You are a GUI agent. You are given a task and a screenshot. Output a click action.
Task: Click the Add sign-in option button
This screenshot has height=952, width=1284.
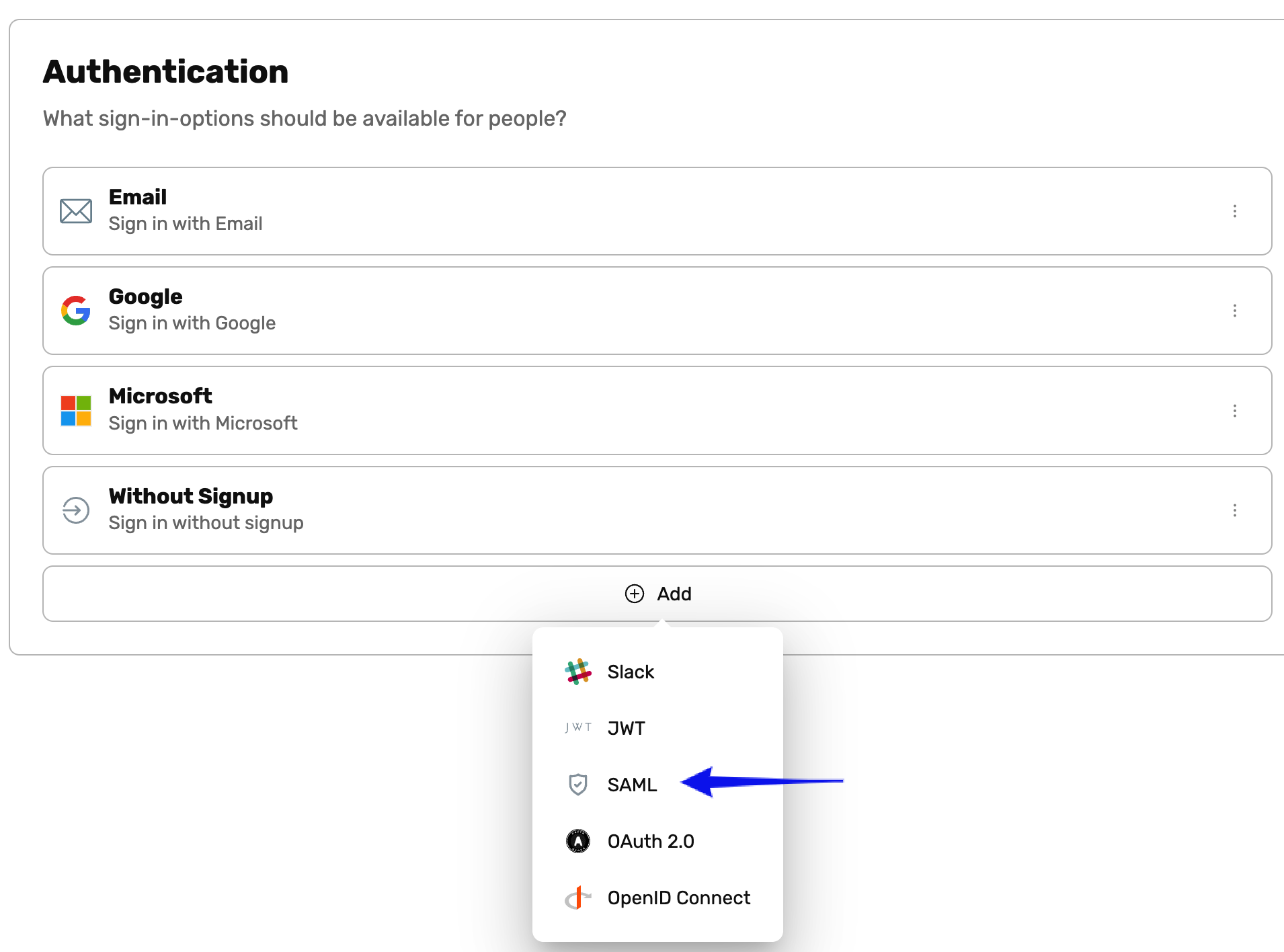[657, 594]
